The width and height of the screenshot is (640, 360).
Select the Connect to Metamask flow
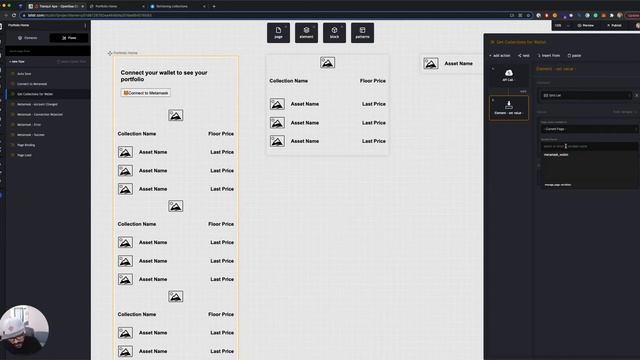tap(48, 84)
